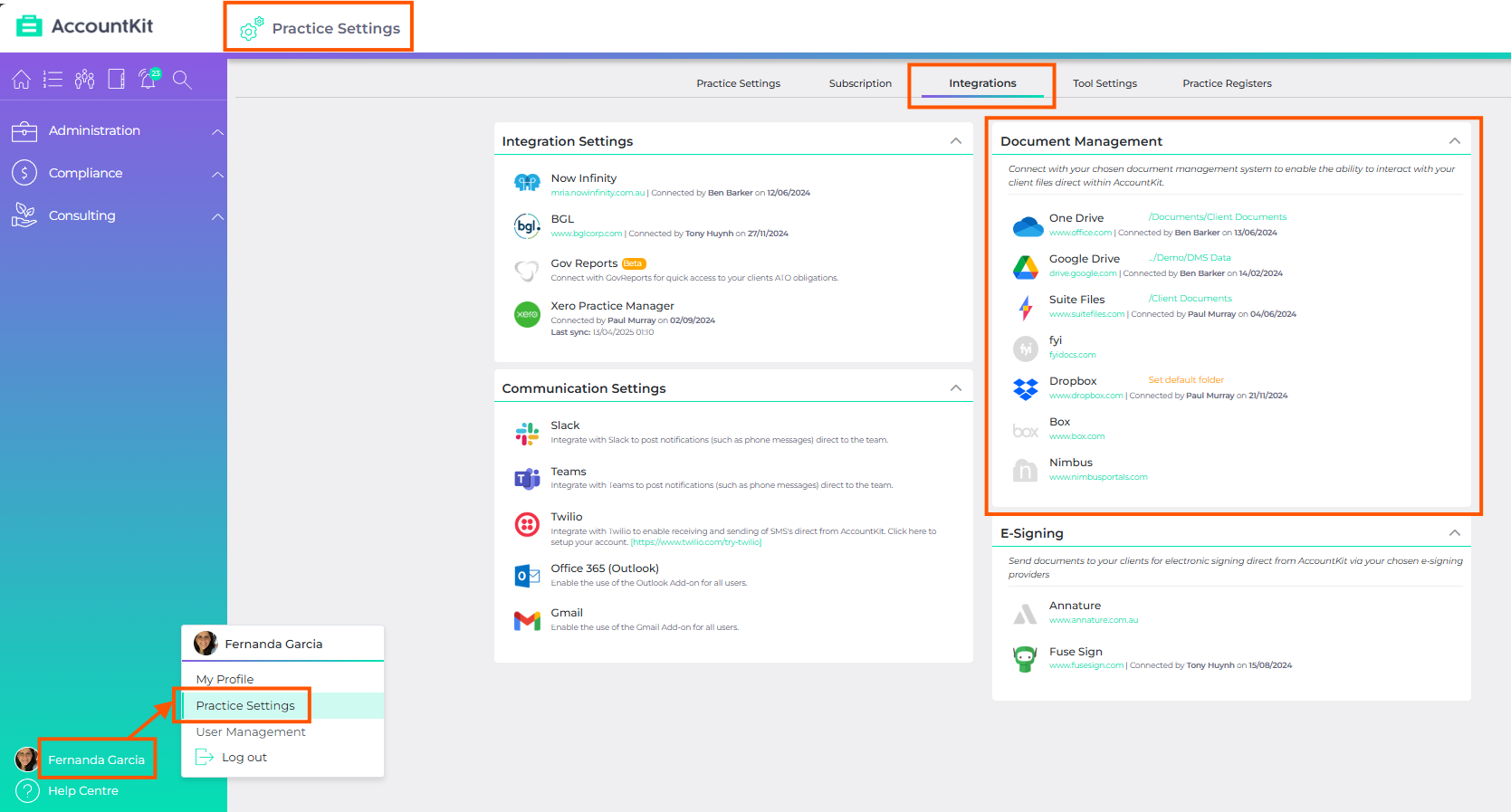The width and height of the screenshot is (1511, 812).
Task: Click the BGL integration icon
Action: [527, 225]
